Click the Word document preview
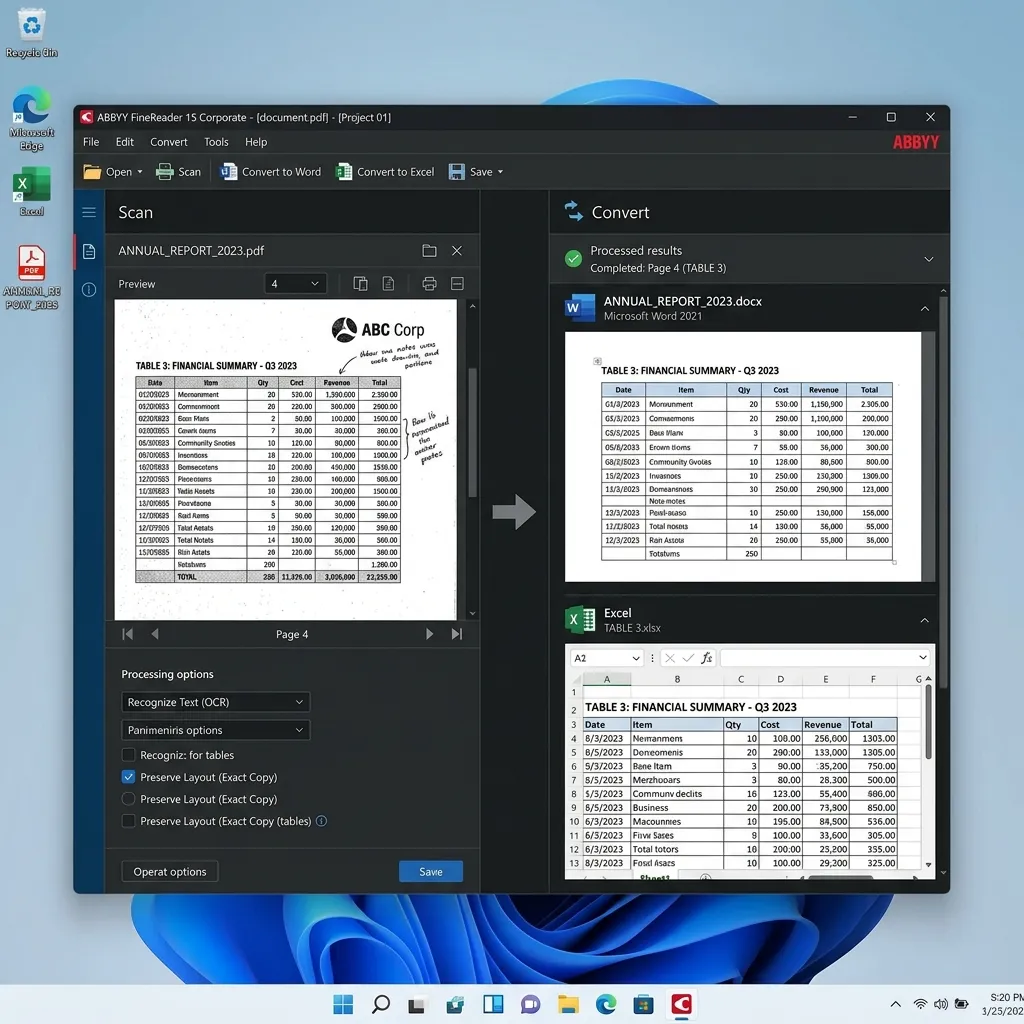The image size is (1024, 1024). coord(743,456)
